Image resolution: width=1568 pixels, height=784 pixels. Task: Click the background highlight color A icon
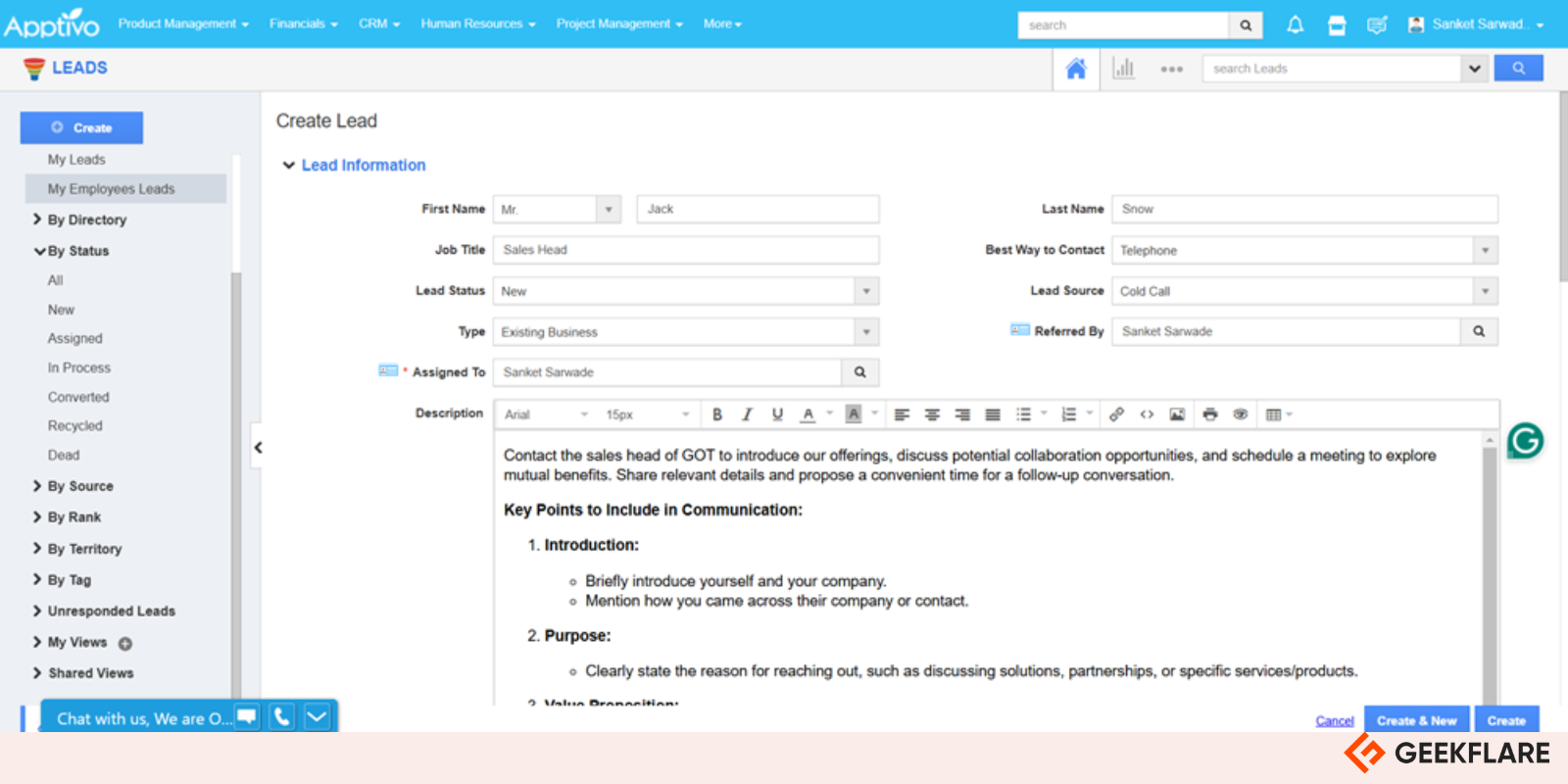pos(854,415)
